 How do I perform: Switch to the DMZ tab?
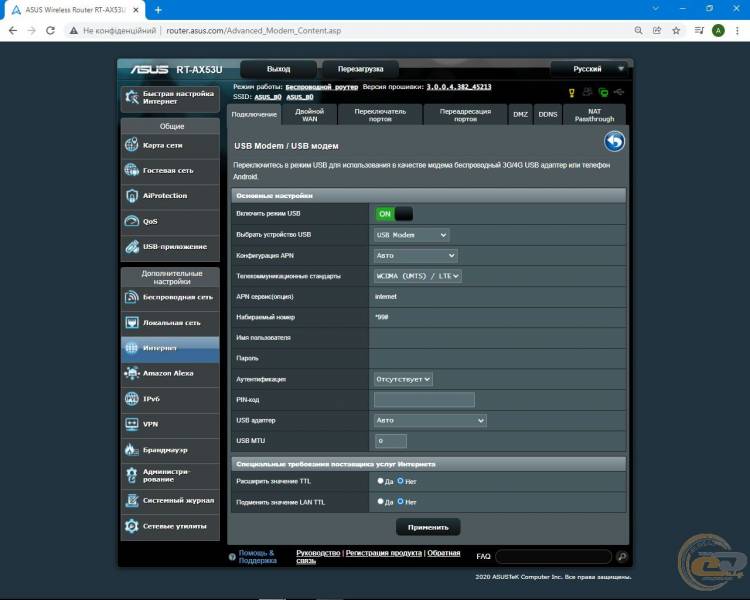[520, 115]
